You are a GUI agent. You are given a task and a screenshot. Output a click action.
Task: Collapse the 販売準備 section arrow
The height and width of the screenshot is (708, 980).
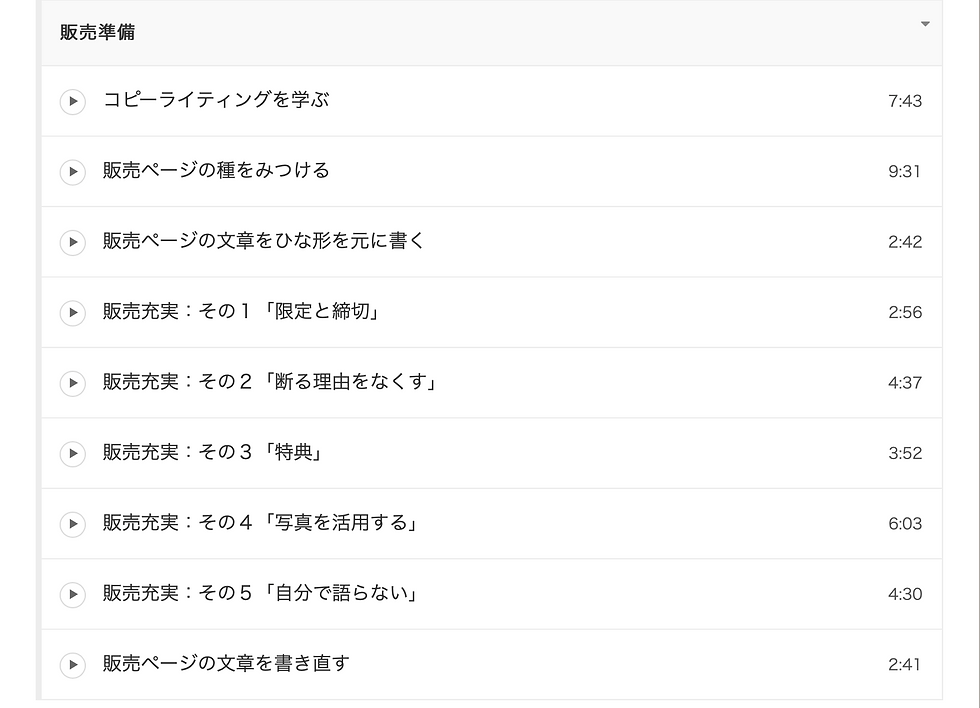[925, 24]
